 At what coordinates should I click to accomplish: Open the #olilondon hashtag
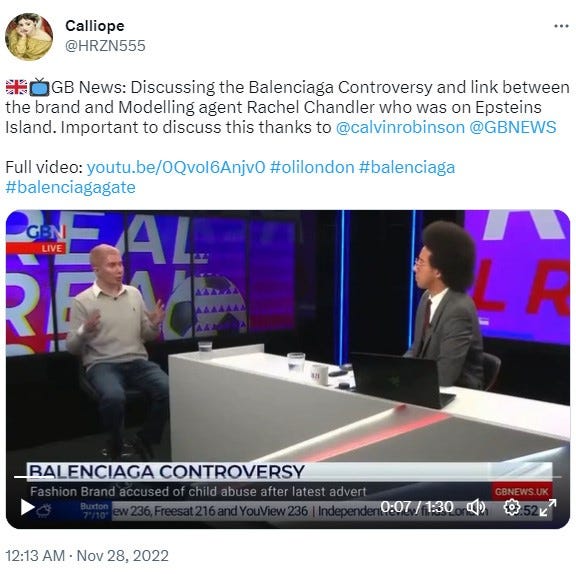pyautogui.click(x=312, y=167)
